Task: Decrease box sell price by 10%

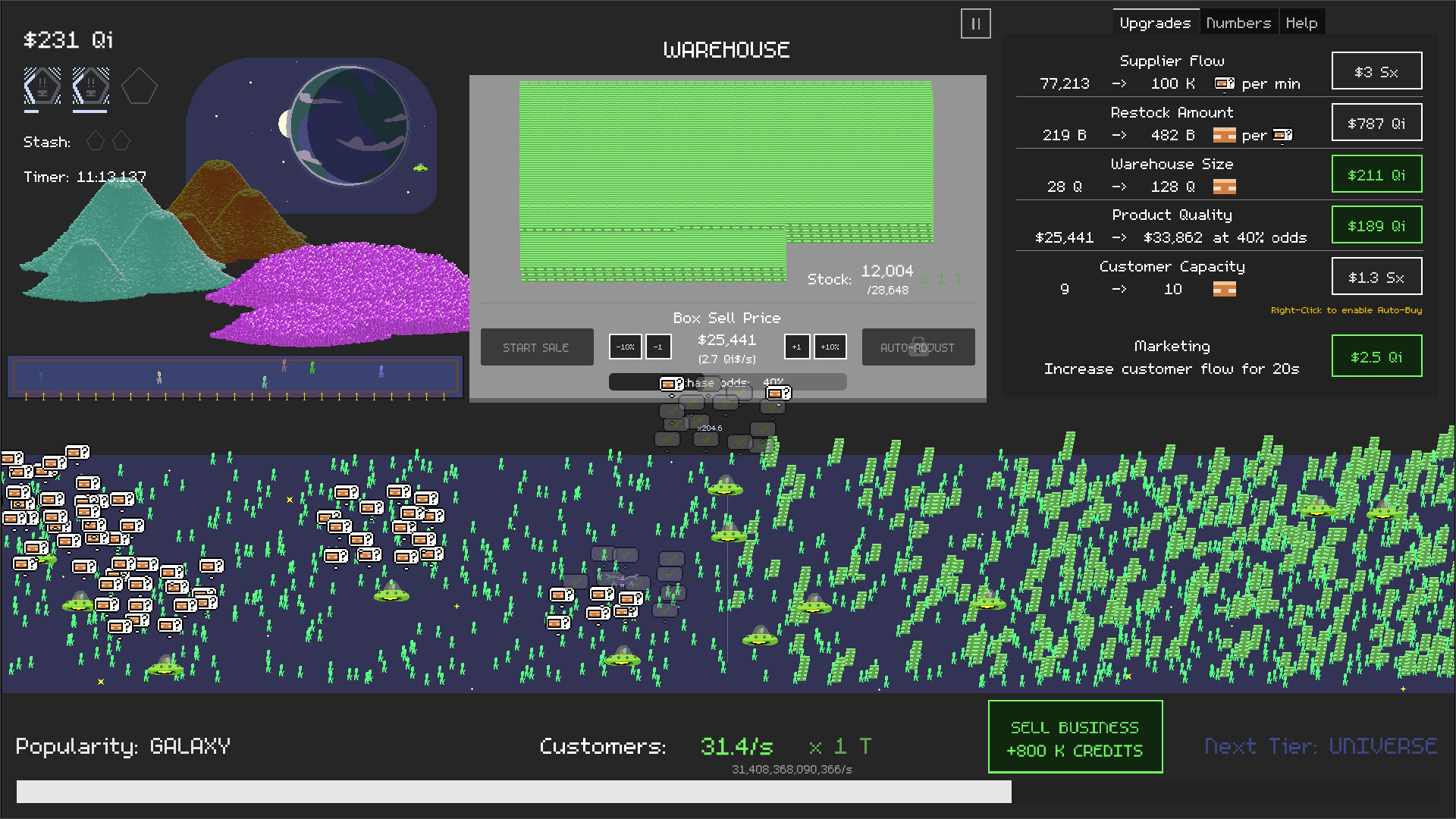Action: 625,347
